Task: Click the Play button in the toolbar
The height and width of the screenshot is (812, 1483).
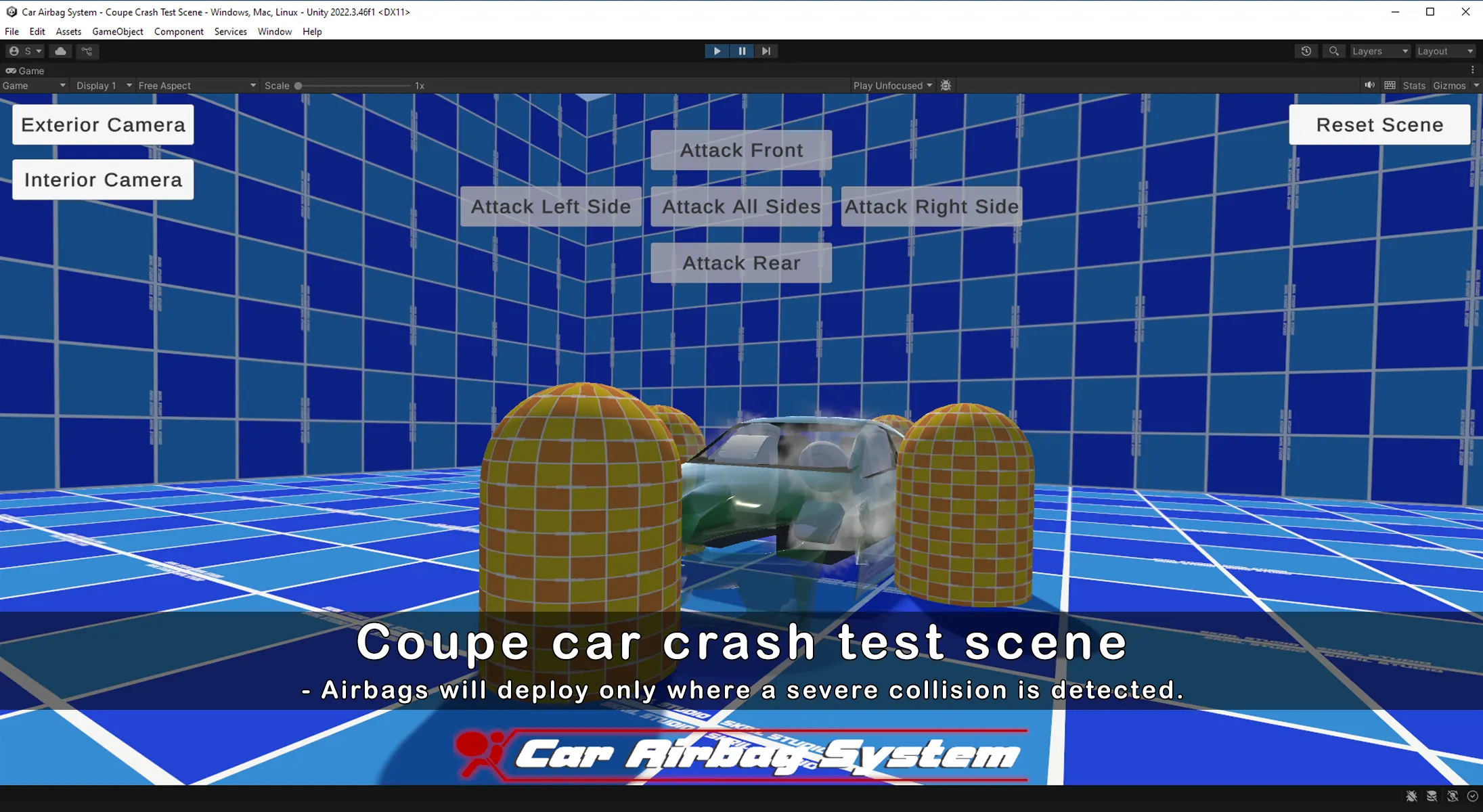Action: (717, 51)
